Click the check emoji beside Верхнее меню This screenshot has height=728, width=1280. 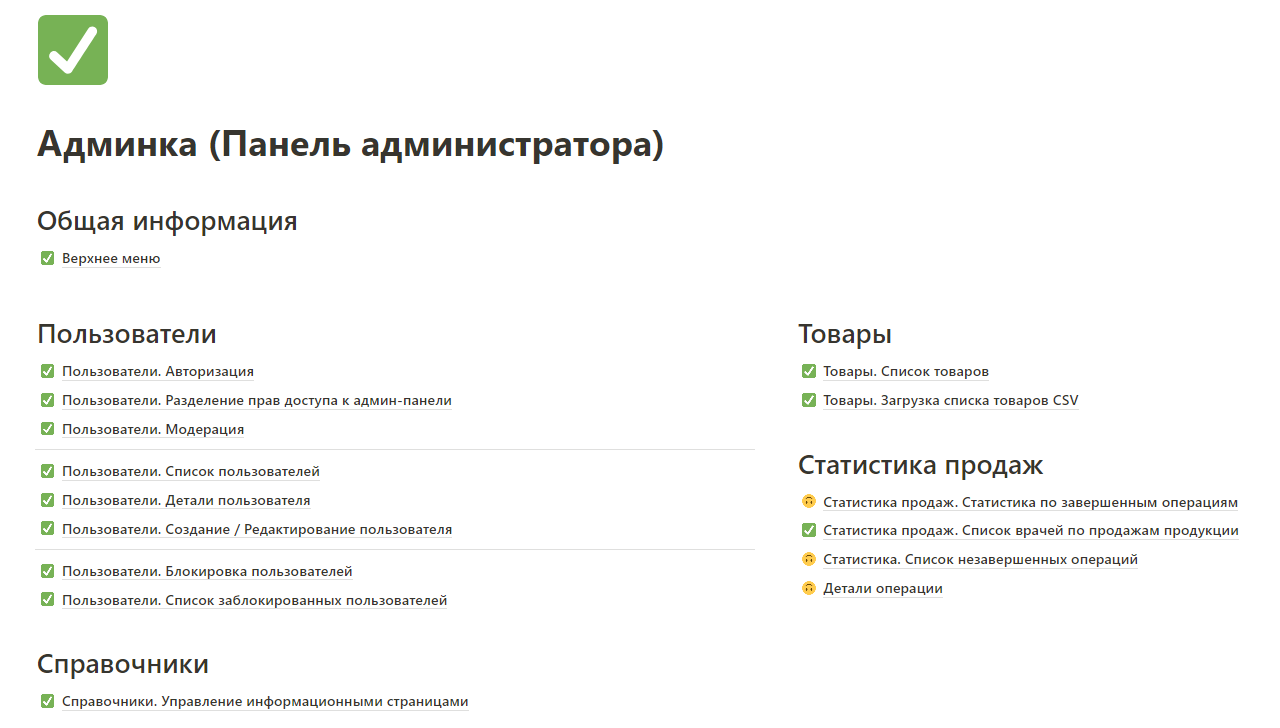coord(47,258)
